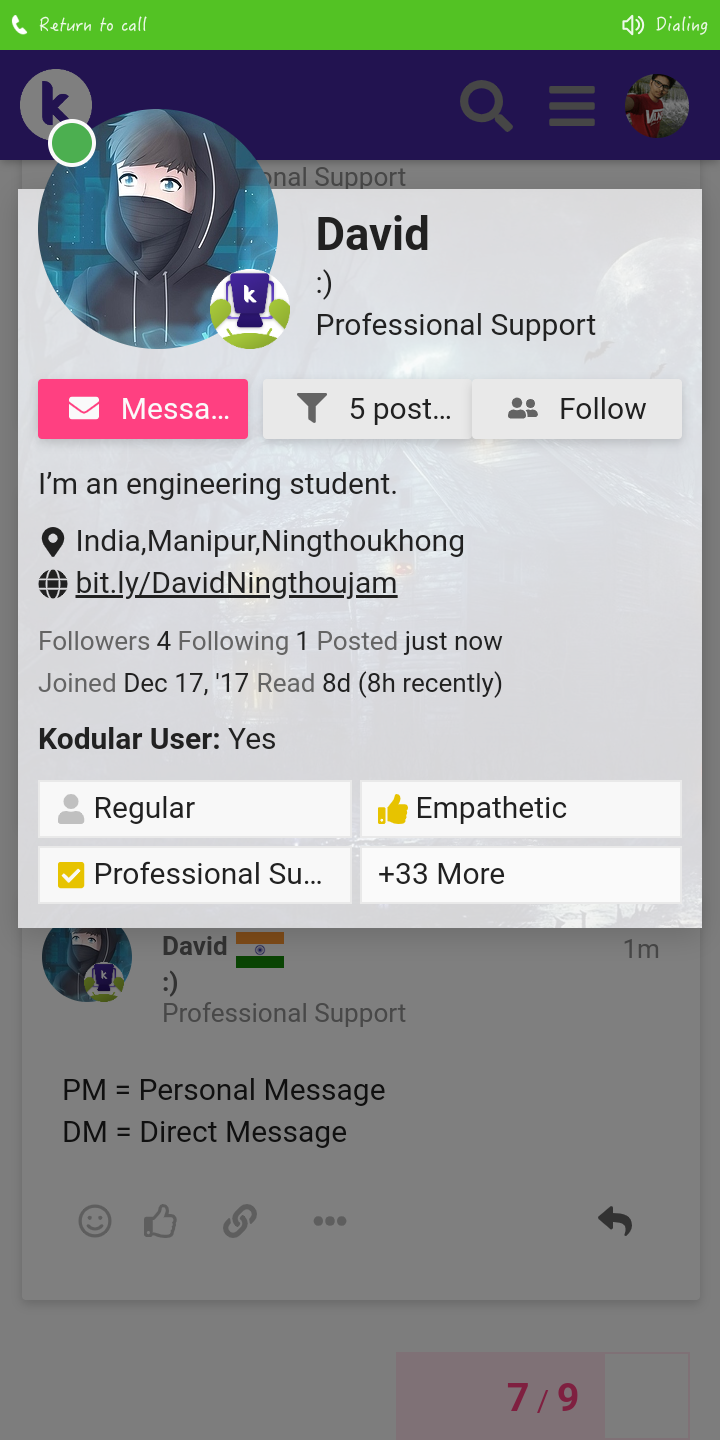Open the hamburger menu icon
Viewport: 720px width, 1440px height.
tap(572, 106)
